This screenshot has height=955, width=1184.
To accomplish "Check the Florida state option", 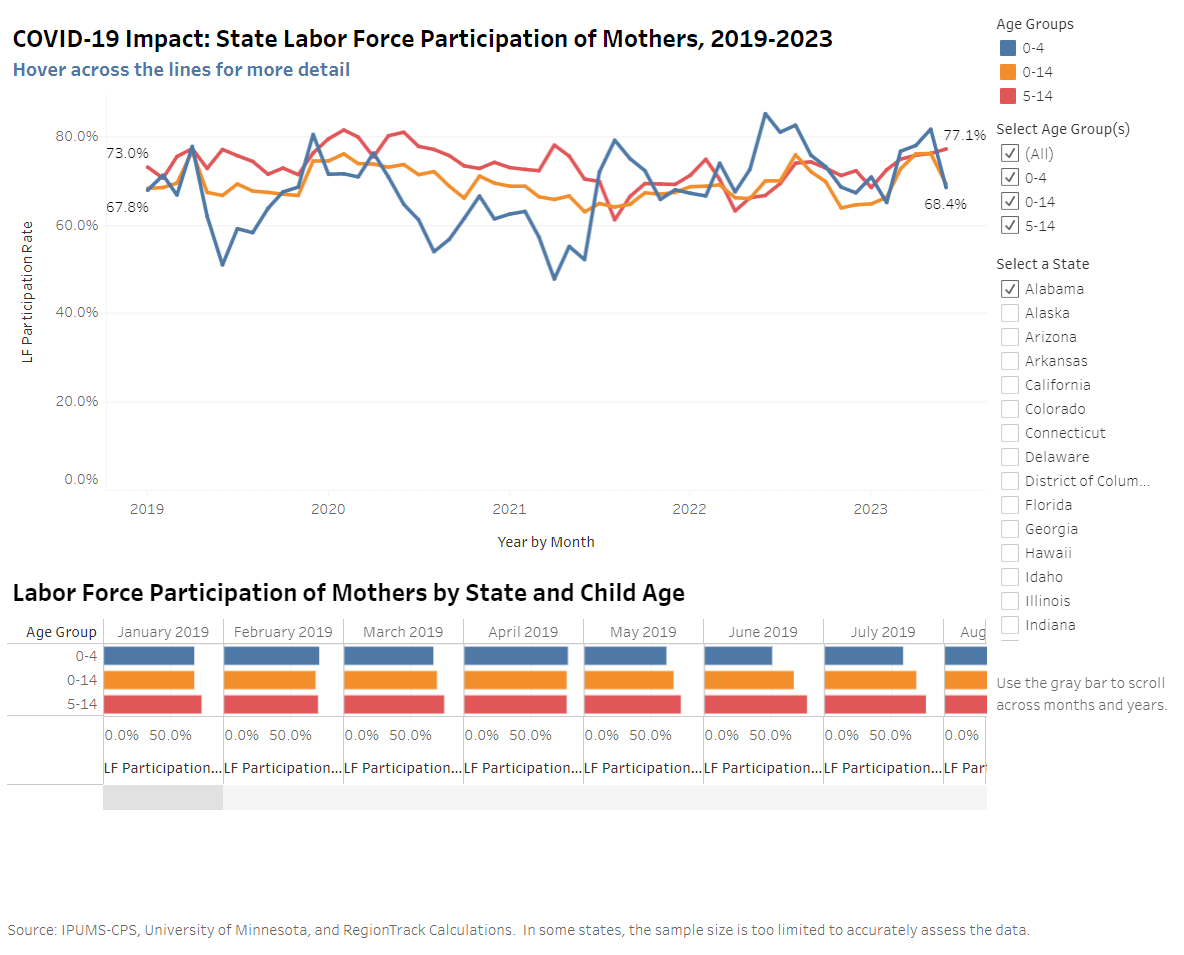I will [x=1010, y=505].
